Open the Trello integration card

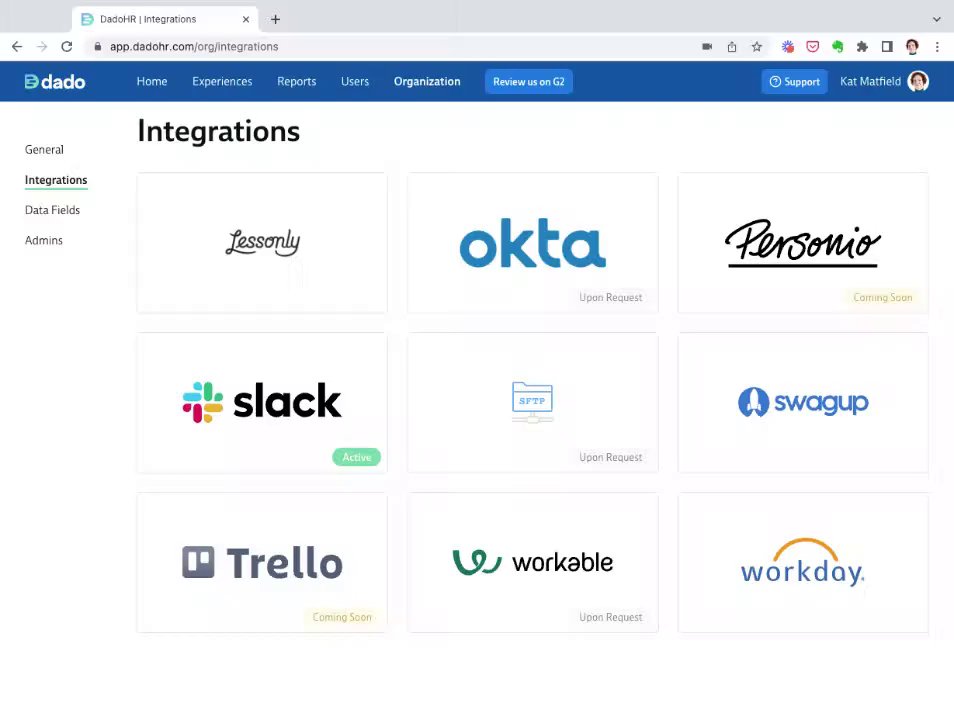tap(262, 563)
